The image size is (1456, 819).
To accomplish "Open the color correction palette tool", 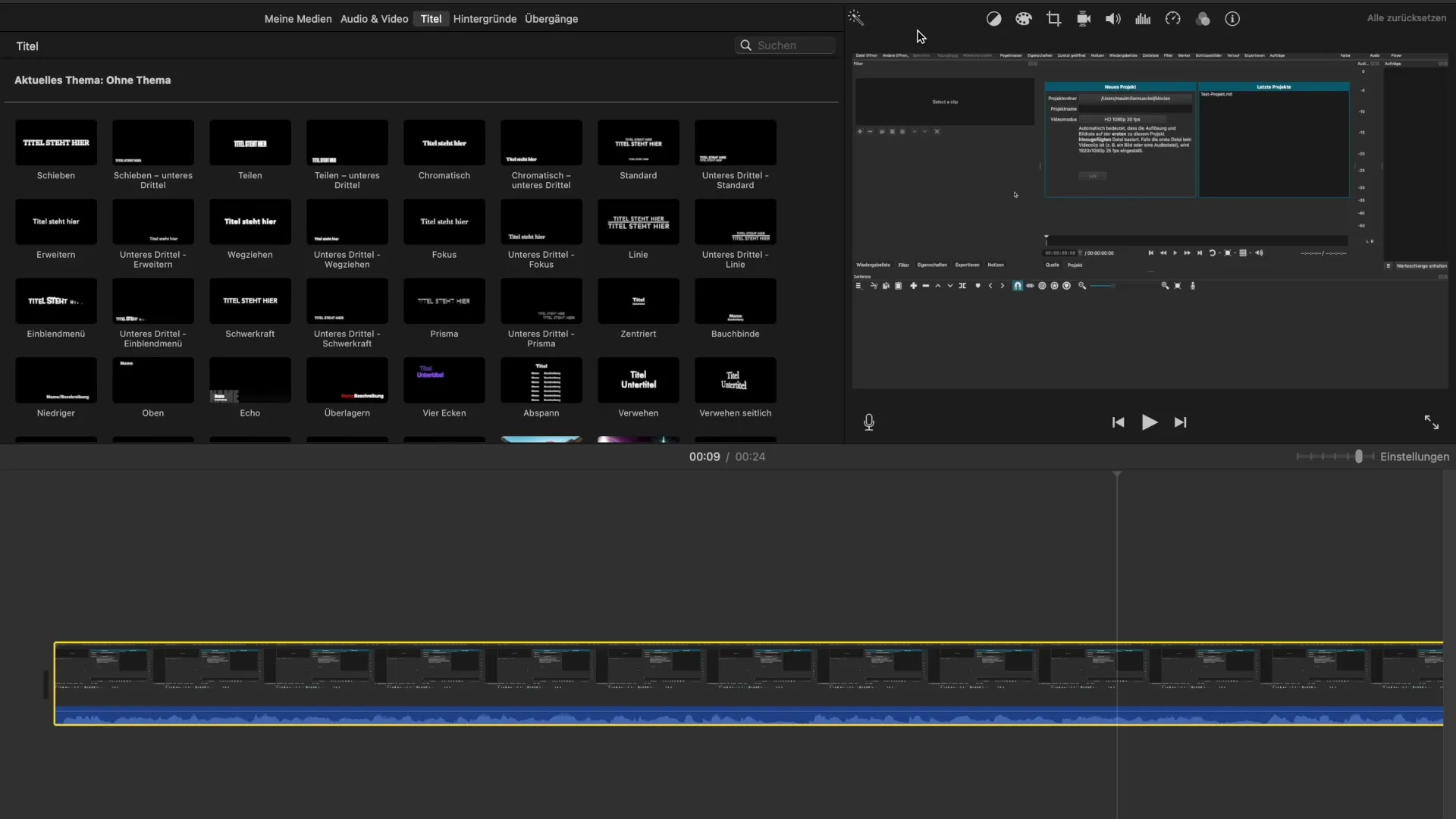I will click(1024, 19).
